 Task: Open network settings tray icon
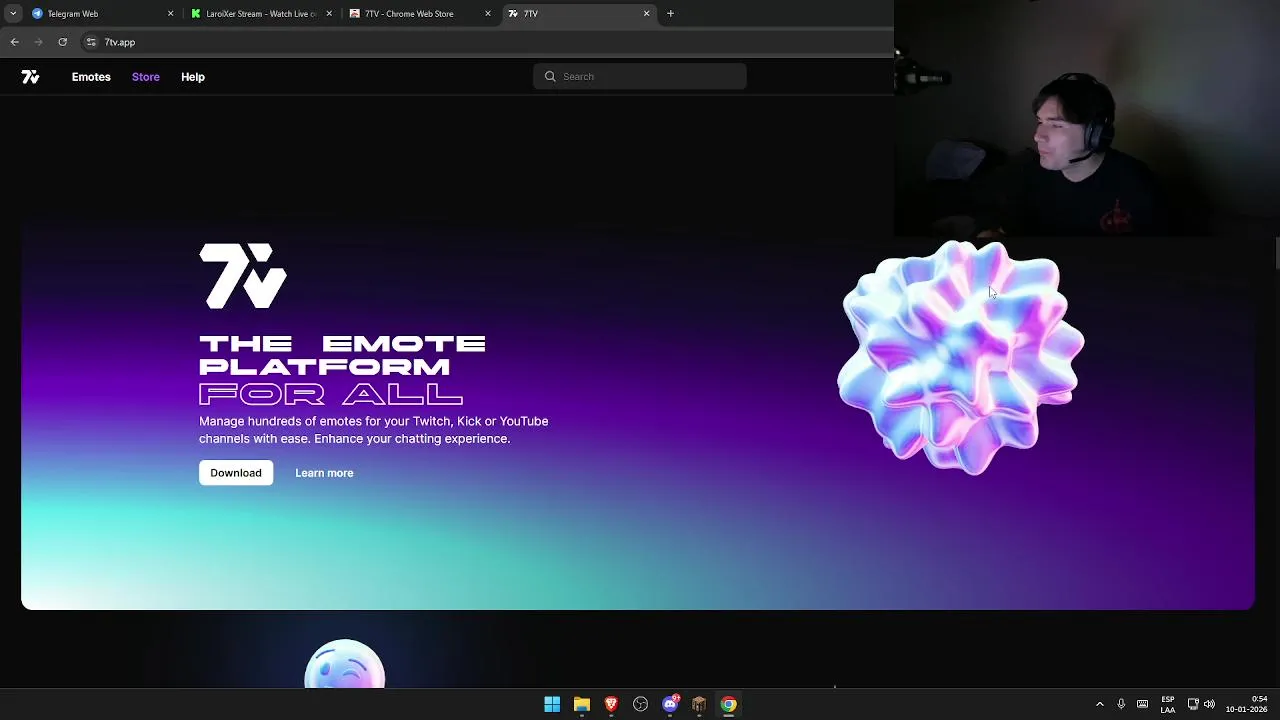(1193, 704)
